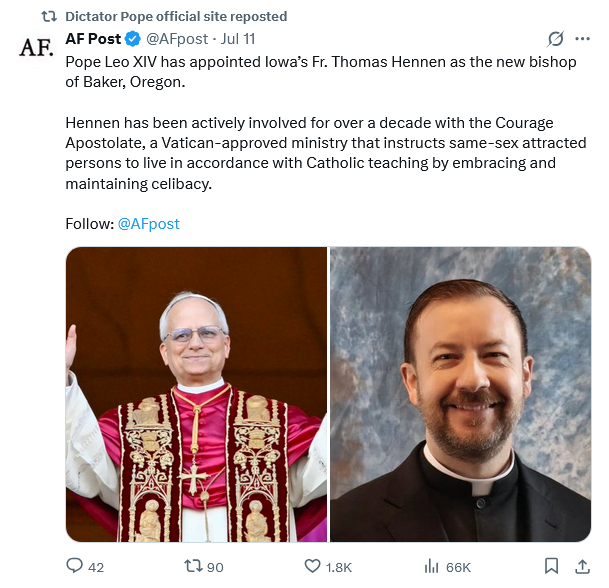Click the blue verified badge
The height and width of the screenshot is (588, 609).
(131, 39)
